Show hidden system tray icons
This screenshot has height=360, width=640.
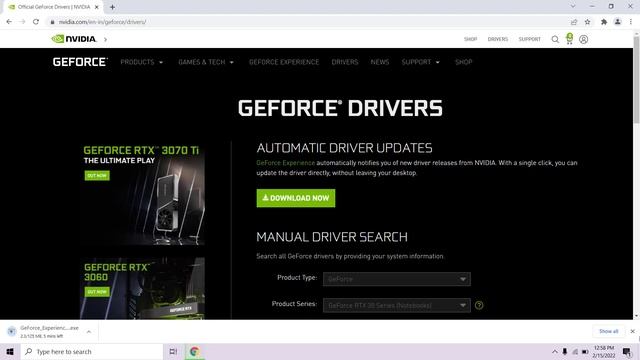pyautogui.click(x=555, y=351)
